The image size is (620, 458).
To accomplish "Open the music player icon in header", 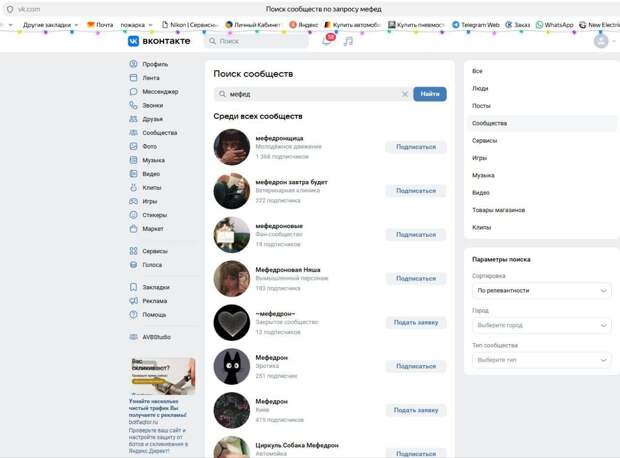I will 348,41.
